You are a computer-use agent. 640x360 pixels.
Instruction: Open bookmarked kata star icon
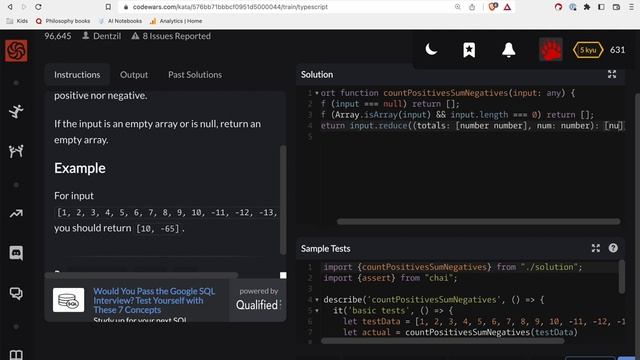(469, 50)
